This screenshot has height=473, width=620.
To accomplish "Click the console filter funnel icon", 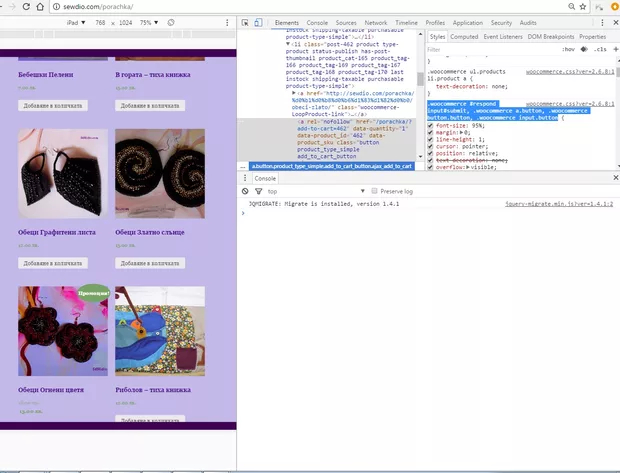I will click(258, 190).
